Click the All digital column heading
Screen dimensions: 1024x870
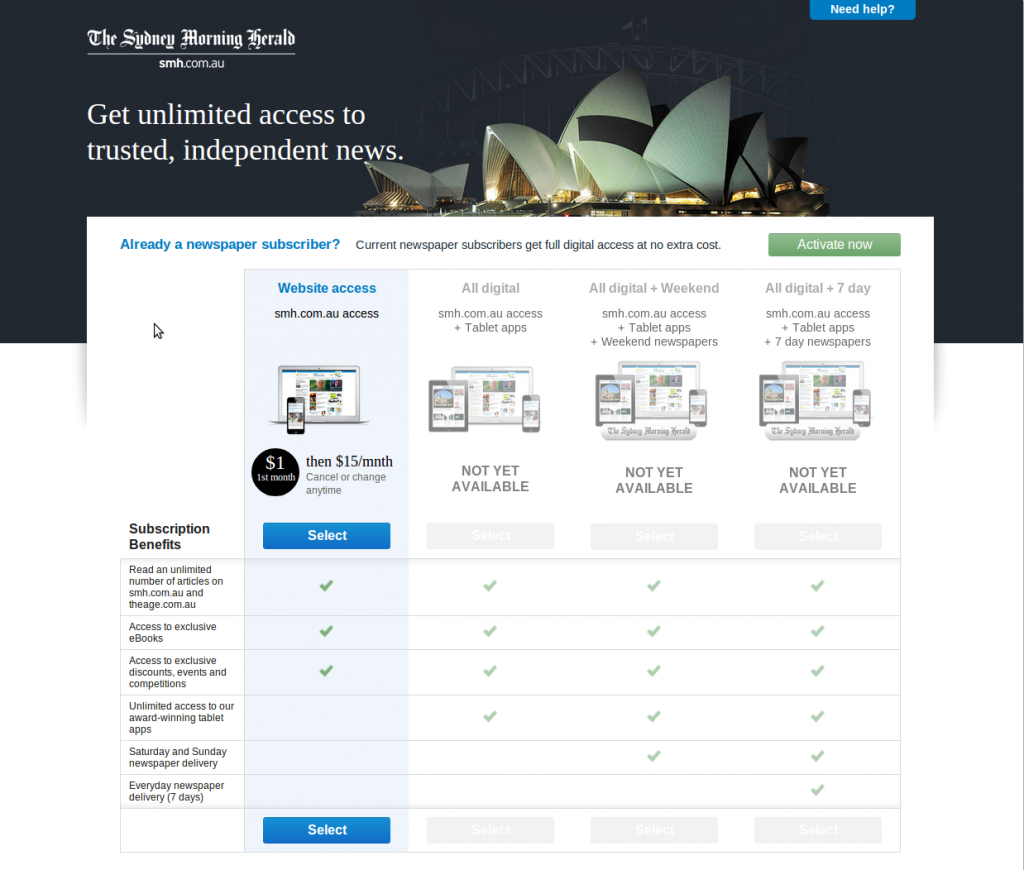coord(490,288)
